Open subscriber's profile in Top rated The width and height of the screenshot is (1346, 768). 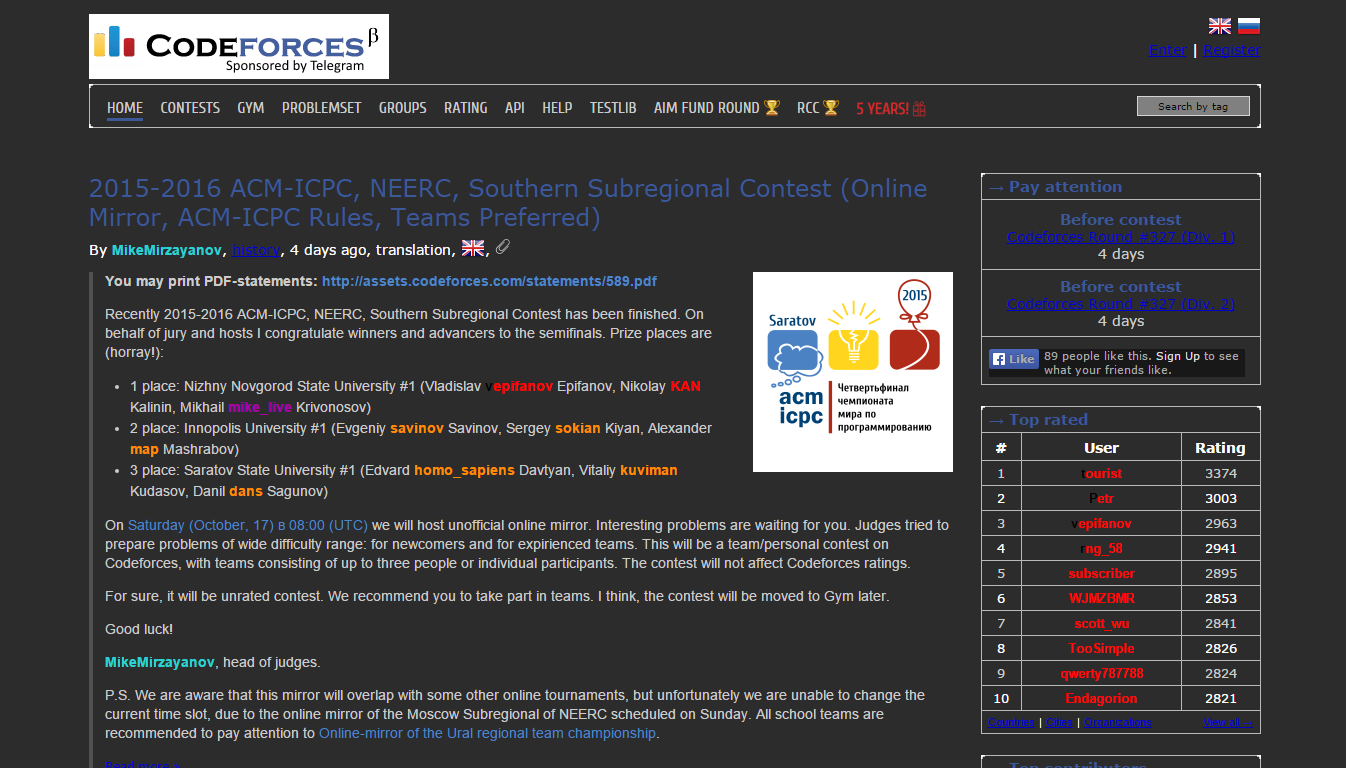coord(1101,573)
